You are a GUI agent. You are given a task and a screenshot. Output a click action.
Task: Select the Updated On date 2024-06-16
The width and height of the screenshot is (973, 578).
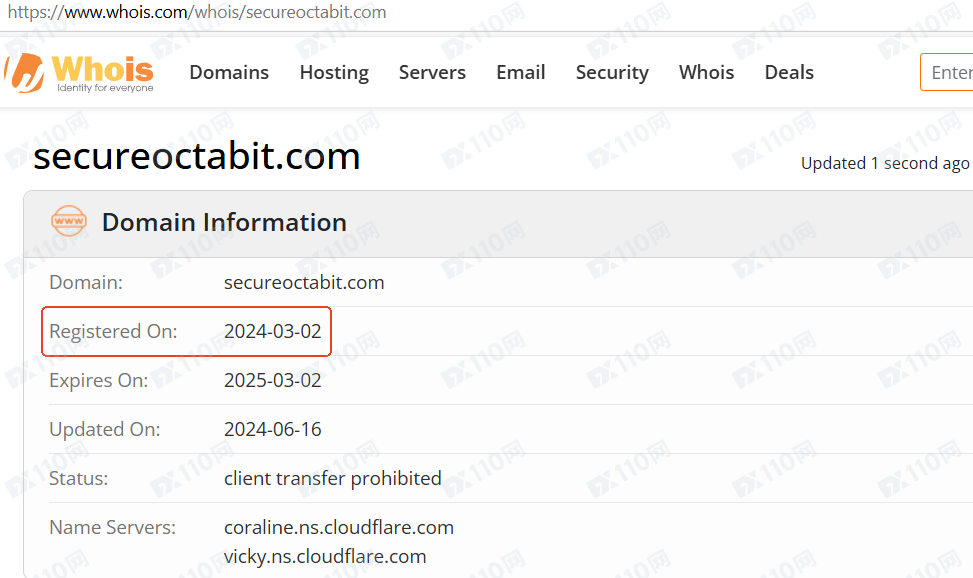point(272,430)
